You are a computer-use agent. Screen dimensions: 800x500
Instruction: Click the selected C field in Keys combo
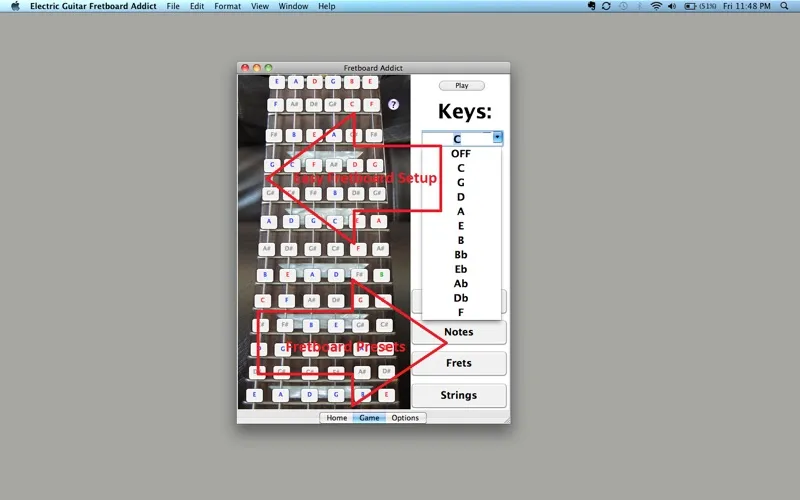click(x=457, y=138)
